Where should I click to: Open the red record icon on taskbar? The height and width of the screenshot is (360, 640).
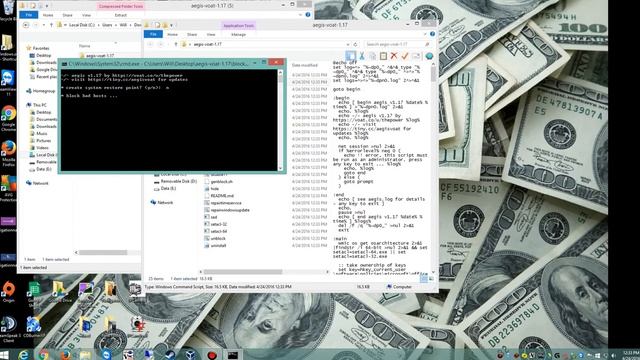pos(212,355)
